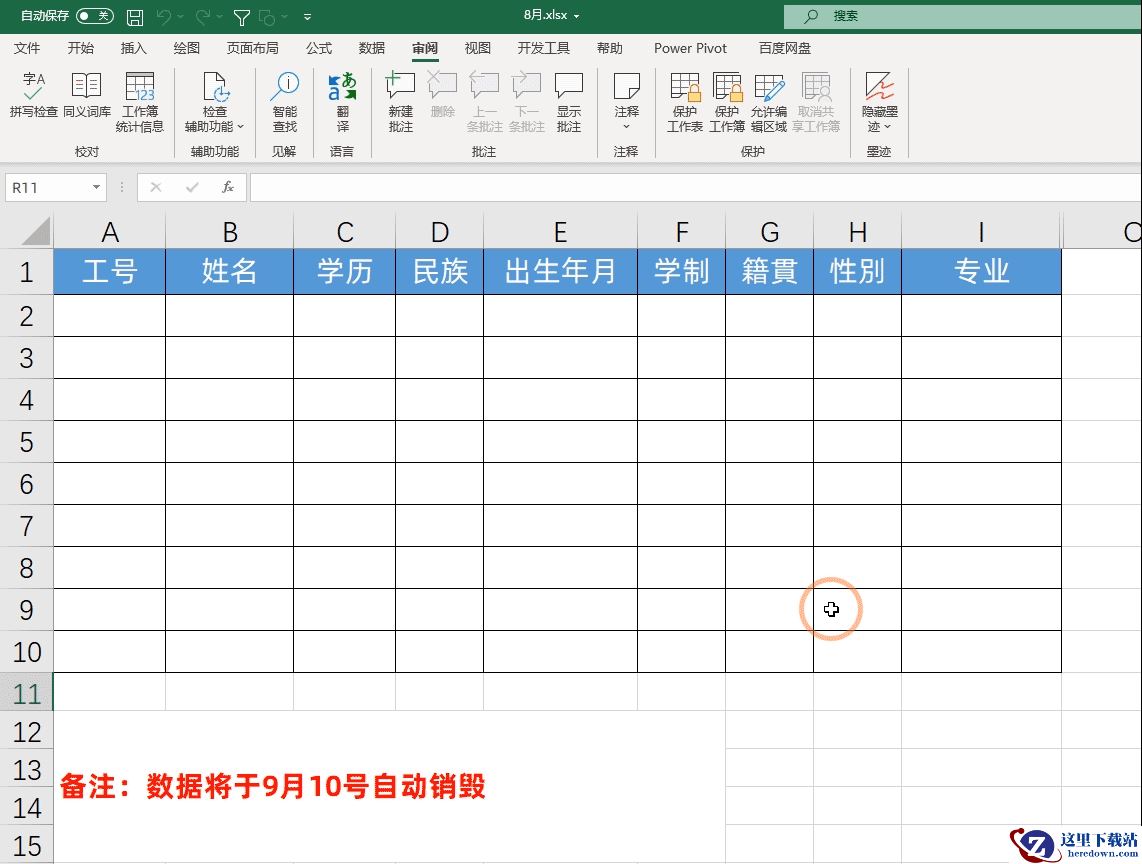This screenshot has width=1142, height=864.
Task: Click the filter funnel icon in quick access
Action: 242,17
